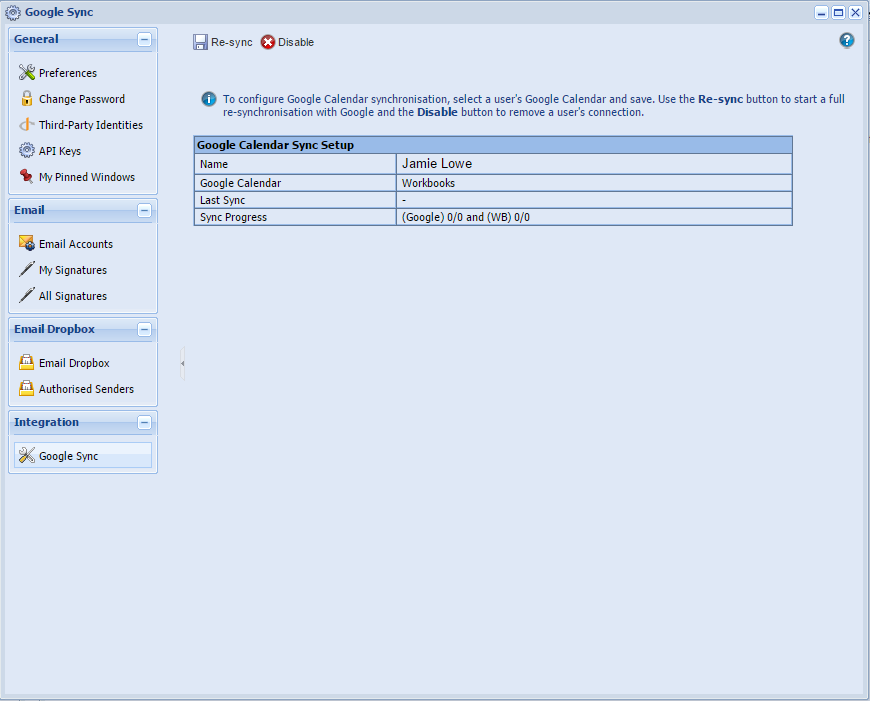Click the All Signatures pen icon

click(27, 295)
